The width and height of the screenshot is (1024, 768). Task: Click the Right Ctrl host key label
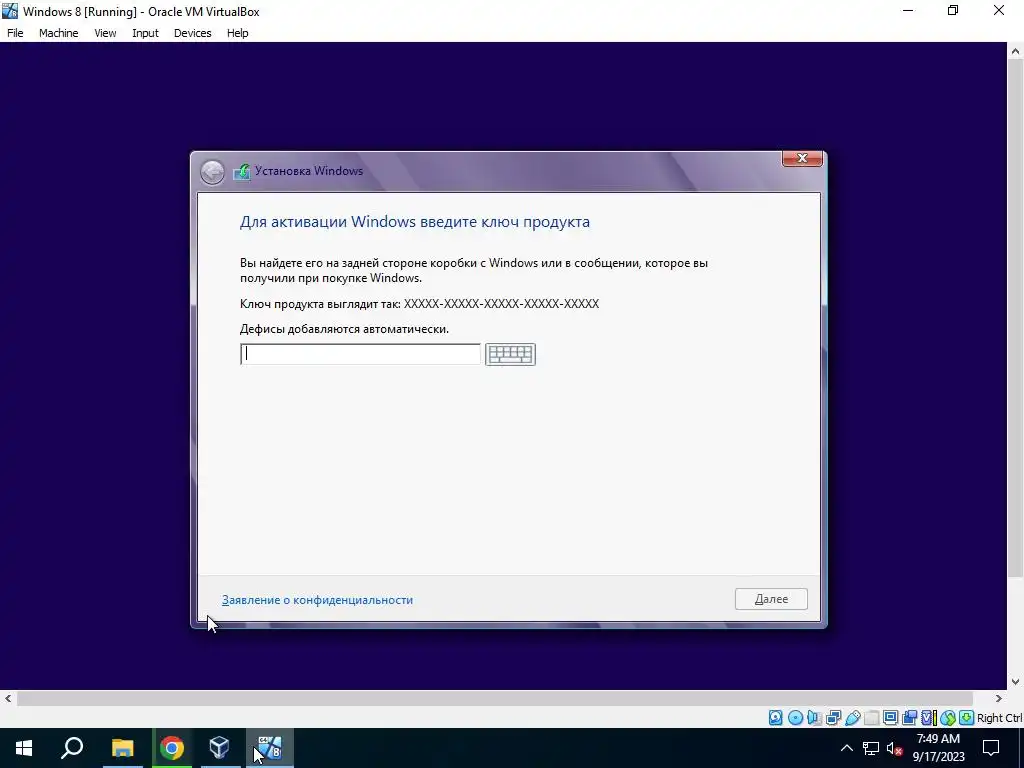click(999, 718)
